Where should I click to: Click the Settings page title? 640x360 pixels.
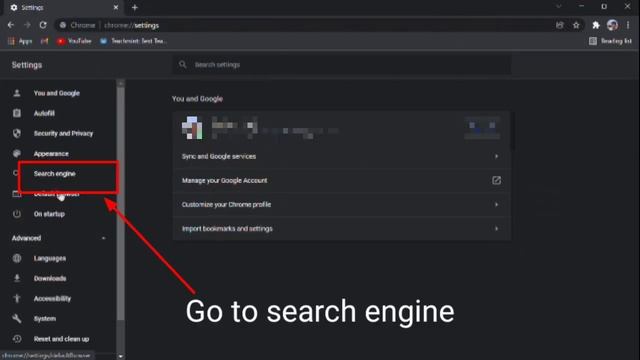(x=27, y=65)
